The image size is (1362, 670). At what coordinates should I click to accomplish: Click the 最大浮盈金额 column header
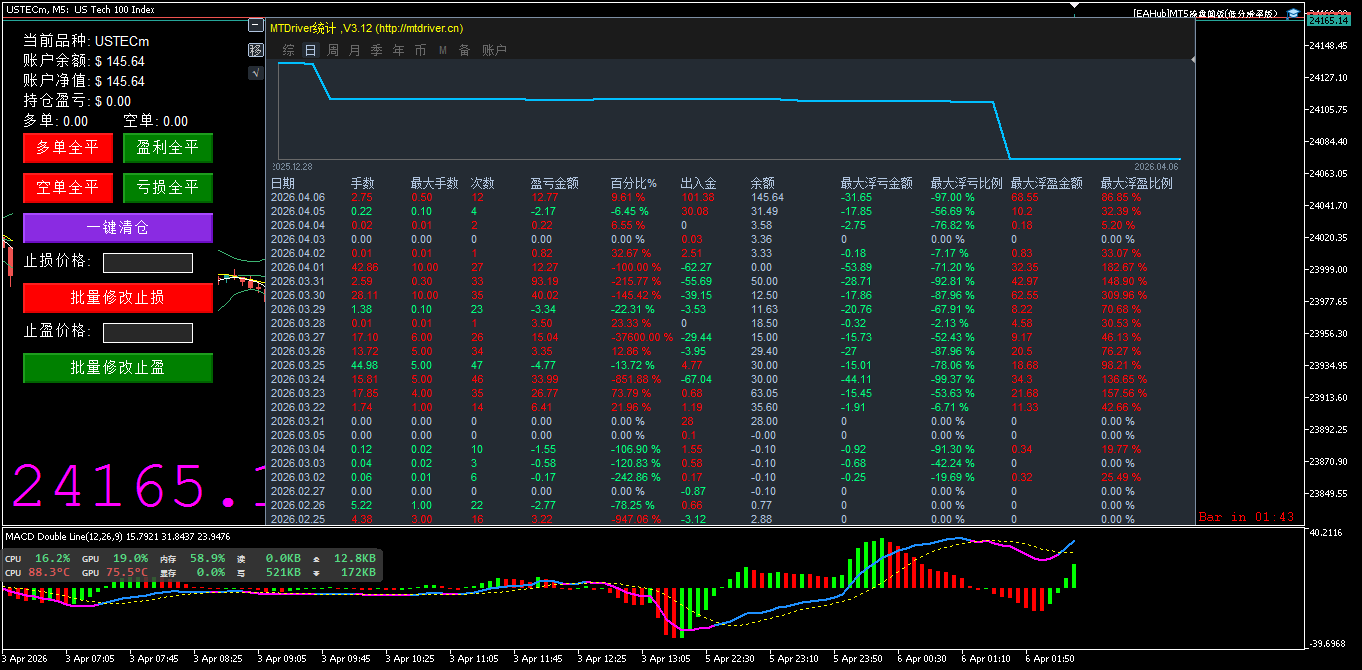click(1047, 184)
